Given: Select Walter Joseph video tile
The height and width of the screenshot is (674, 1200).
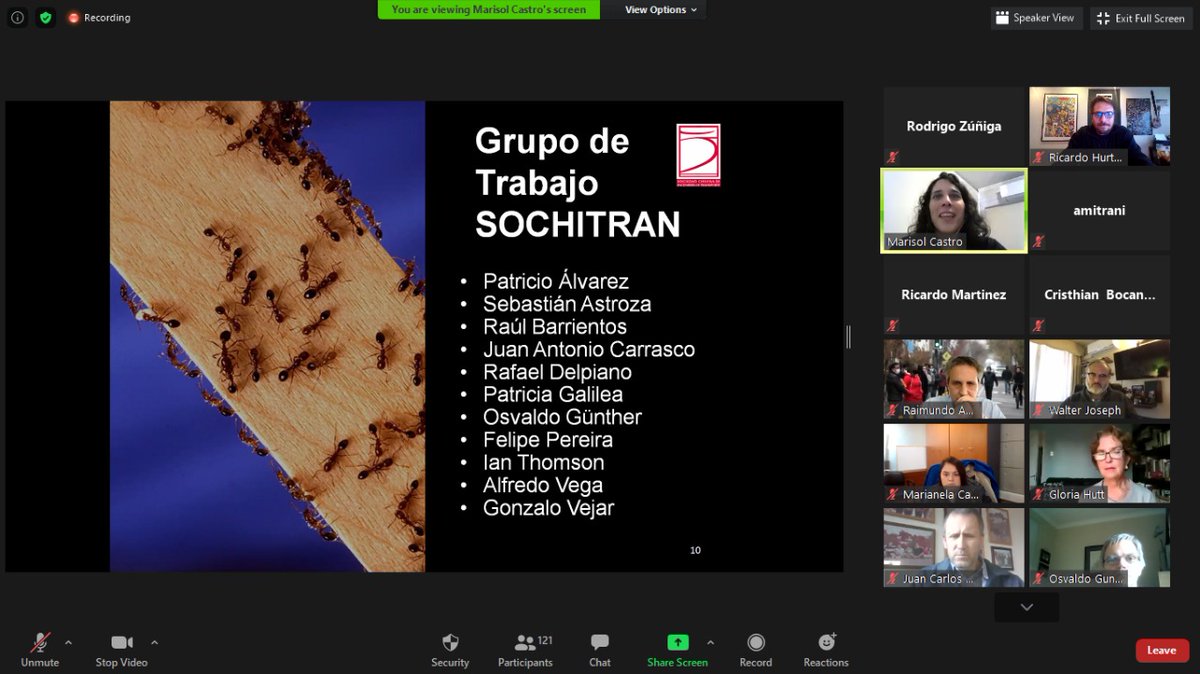Looking at the screenshot, I should coord(1100,379).
